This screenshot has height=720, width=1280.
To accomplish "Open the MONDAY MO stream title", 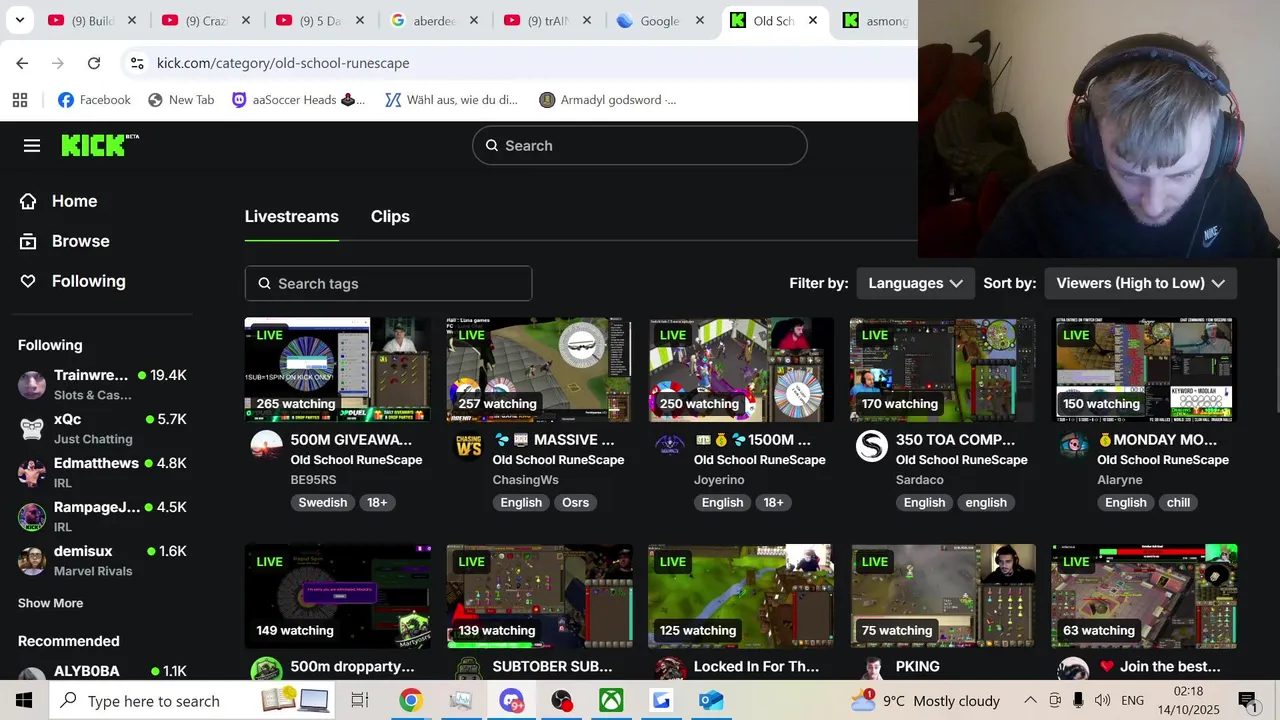I will point(1157,440).
